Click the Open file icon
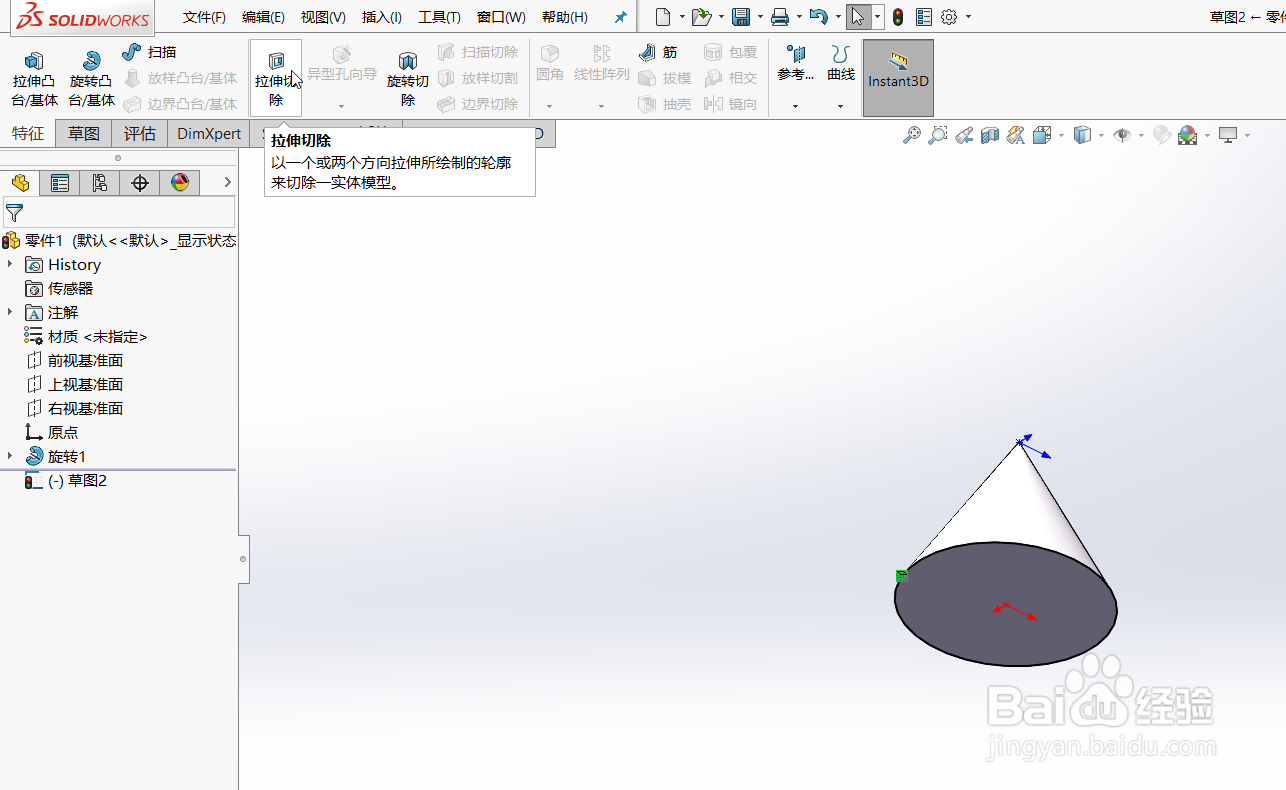1286x790 pixels. tap(702, 17)
